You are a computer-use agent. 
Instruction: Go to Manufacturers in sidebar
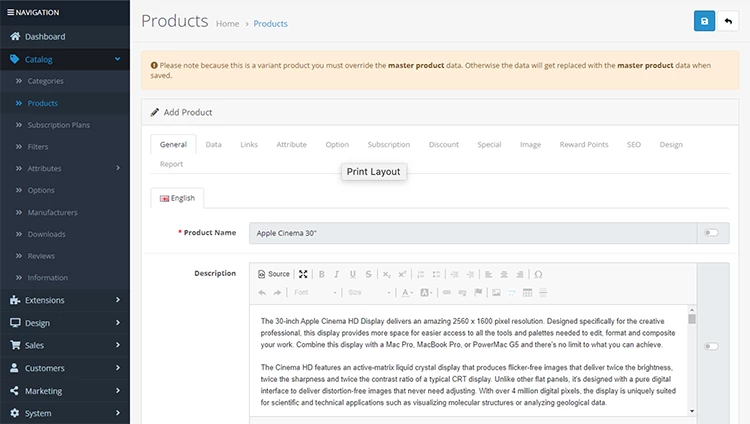(x=52, y=212)
